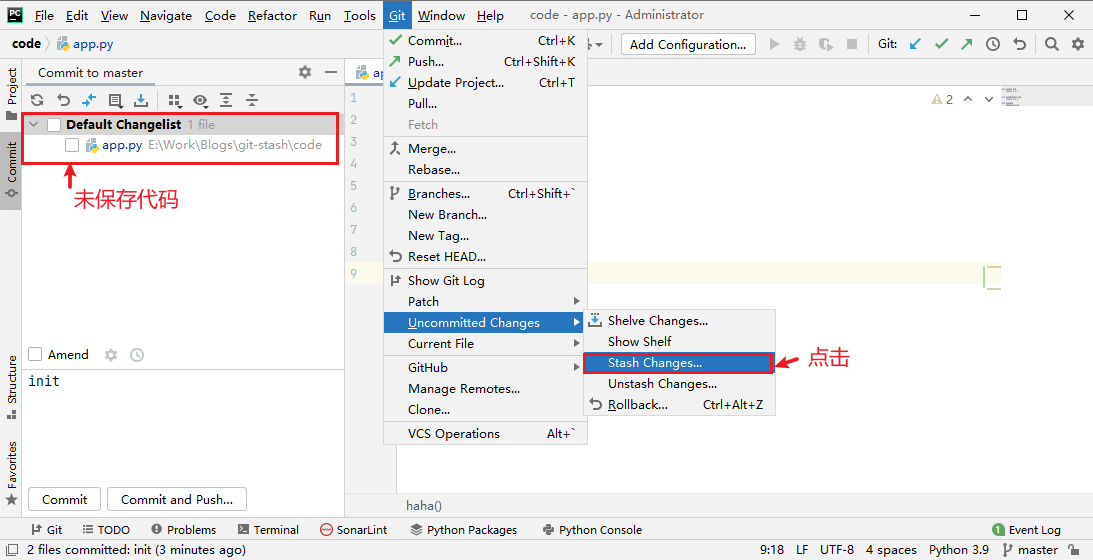
Task: Click the Search Everywhere magnifier icon
Action: (1052, 44)
